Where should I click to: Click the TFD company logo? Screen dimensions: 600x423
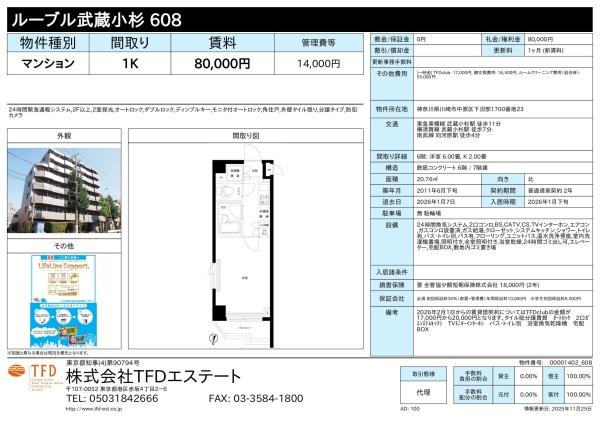pos(33,376)
